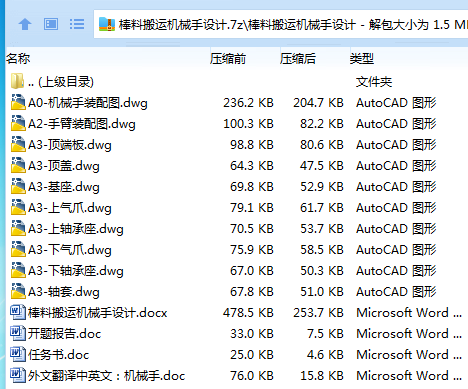
Task: Select the .. (上级目录) entry
Action: tap(61, 82)
